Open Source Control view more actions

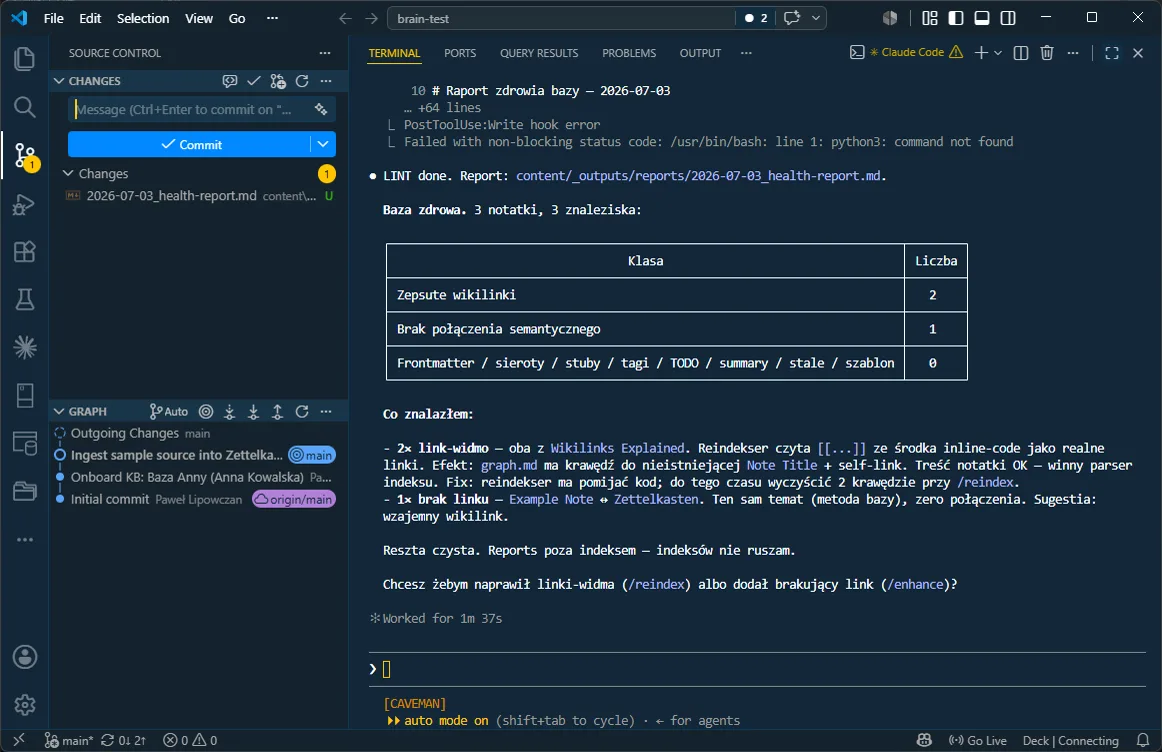tap(325, 53)
